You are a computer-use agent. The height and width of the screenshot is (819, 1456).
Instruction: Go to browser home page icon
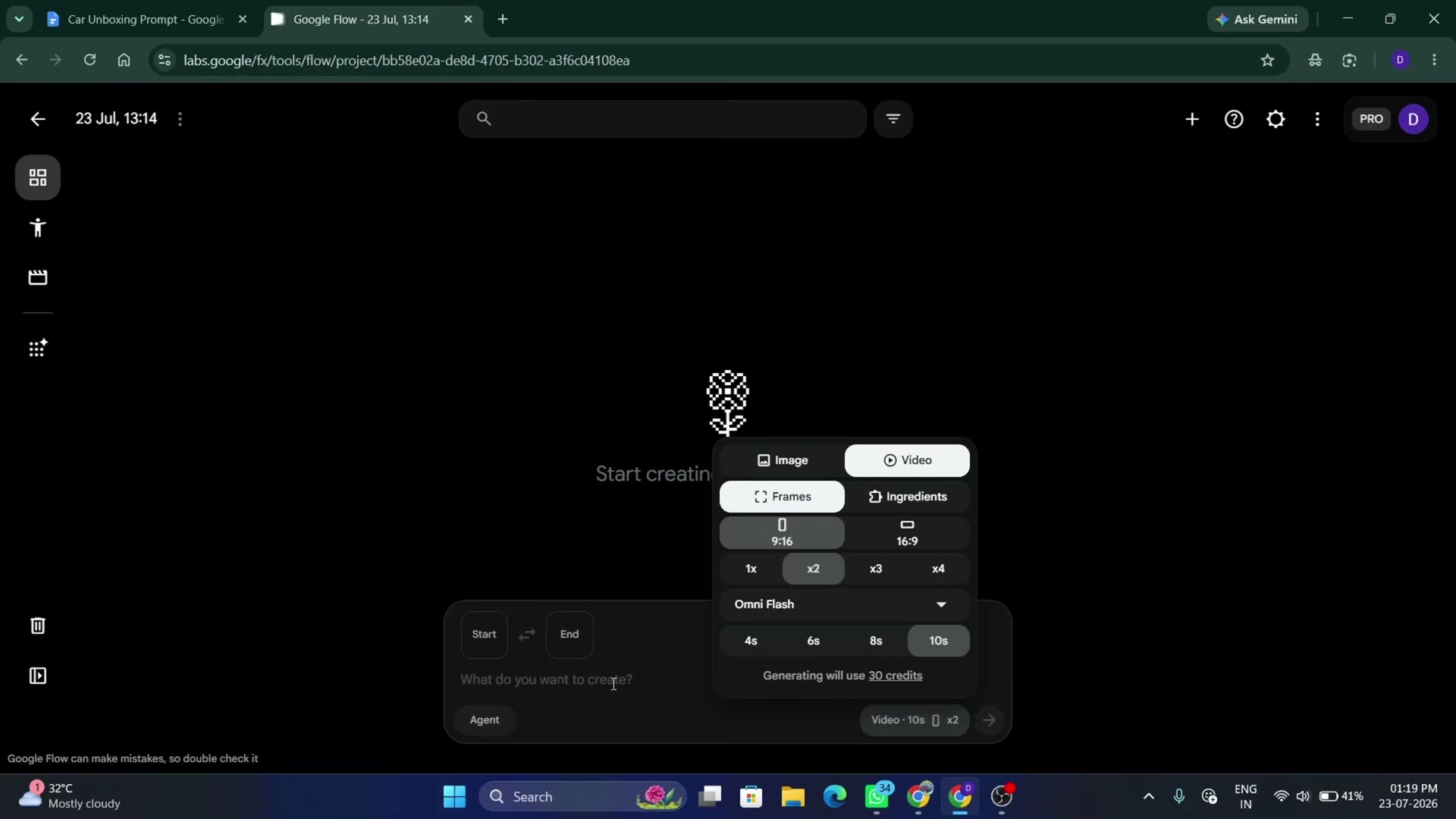click(124, 60)
